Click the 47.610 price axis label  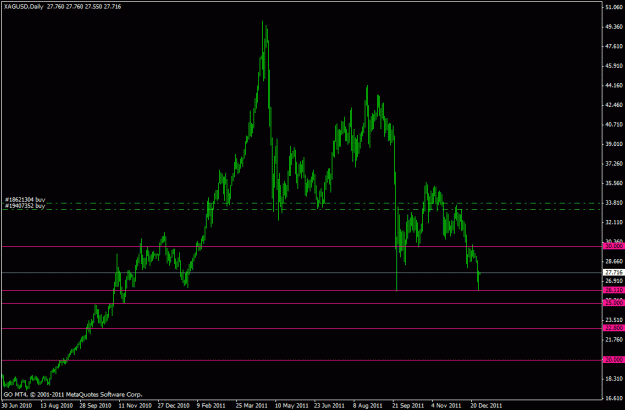(614, 46)
